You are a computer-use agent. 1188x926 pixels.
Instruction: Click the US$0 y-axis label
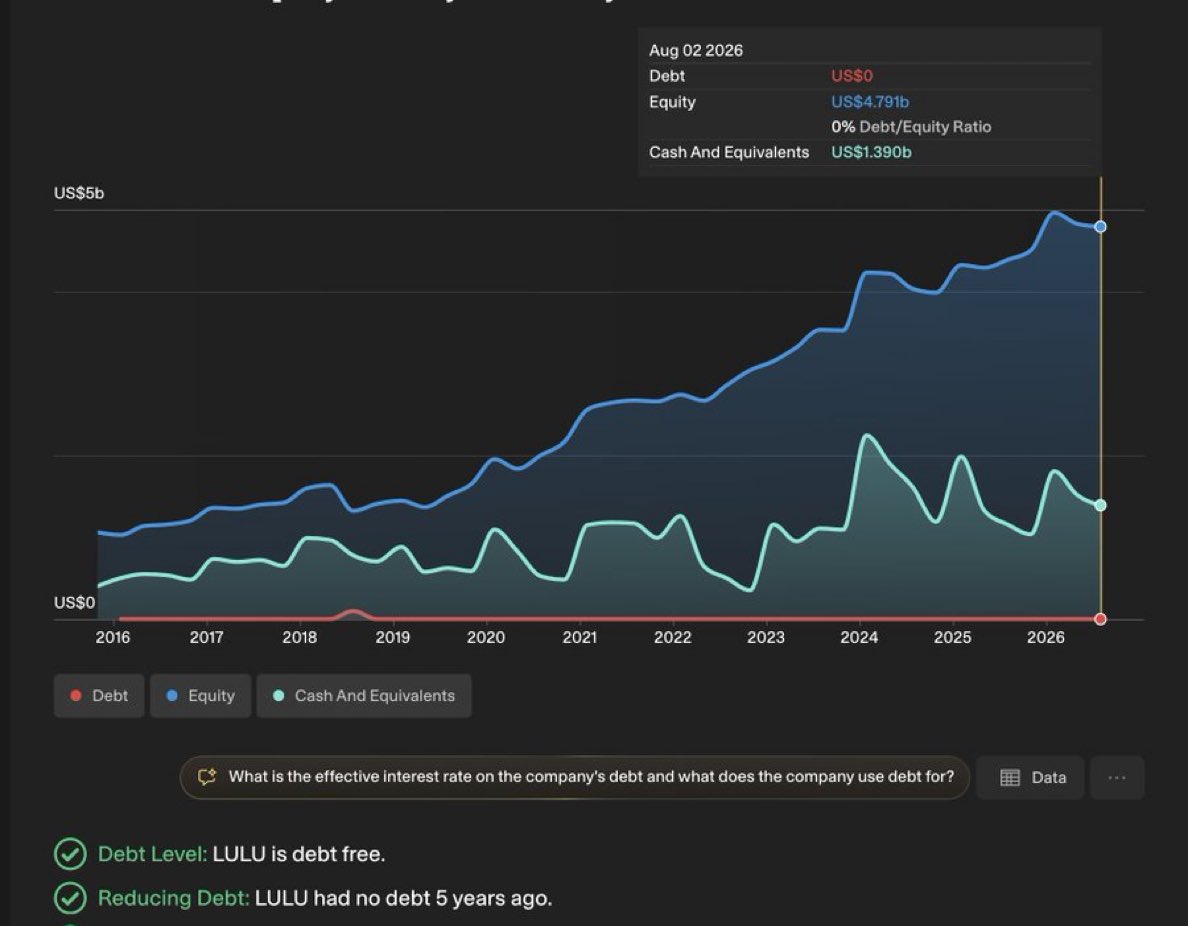pos(74,602)
